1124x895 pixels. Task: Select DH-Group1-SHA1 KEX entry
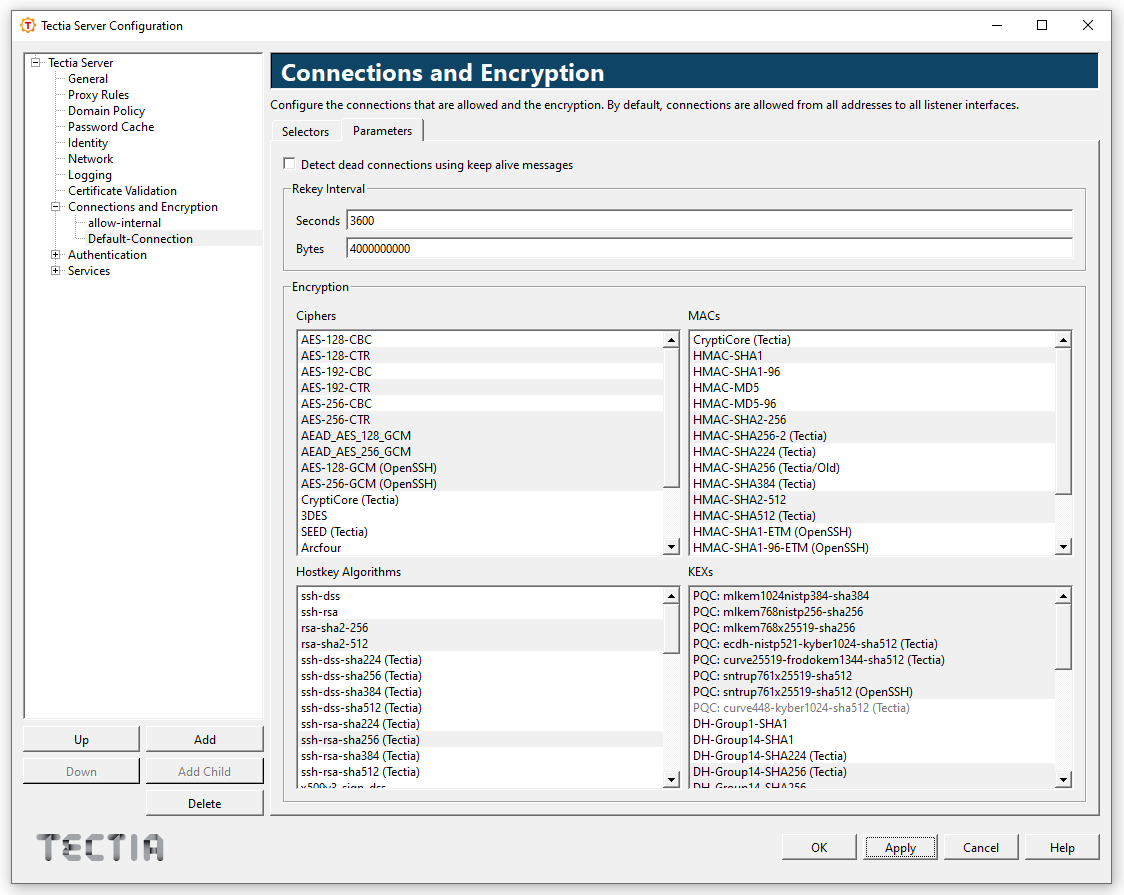tap(872, 724)
